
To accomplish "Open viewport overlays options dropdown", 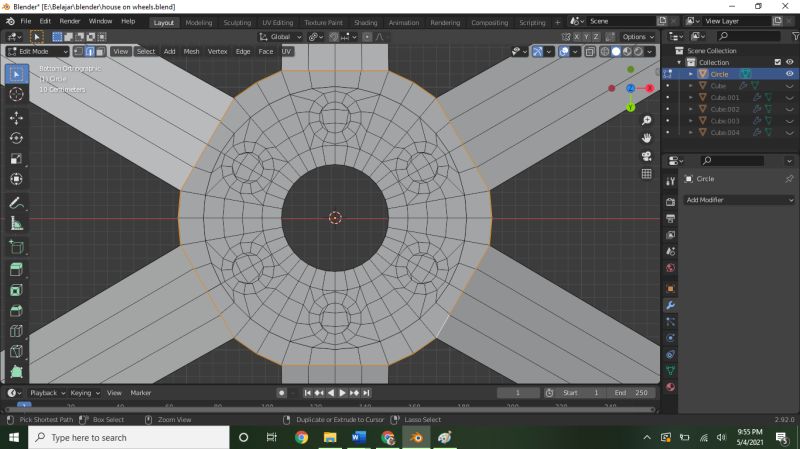I will pos(575,52).
